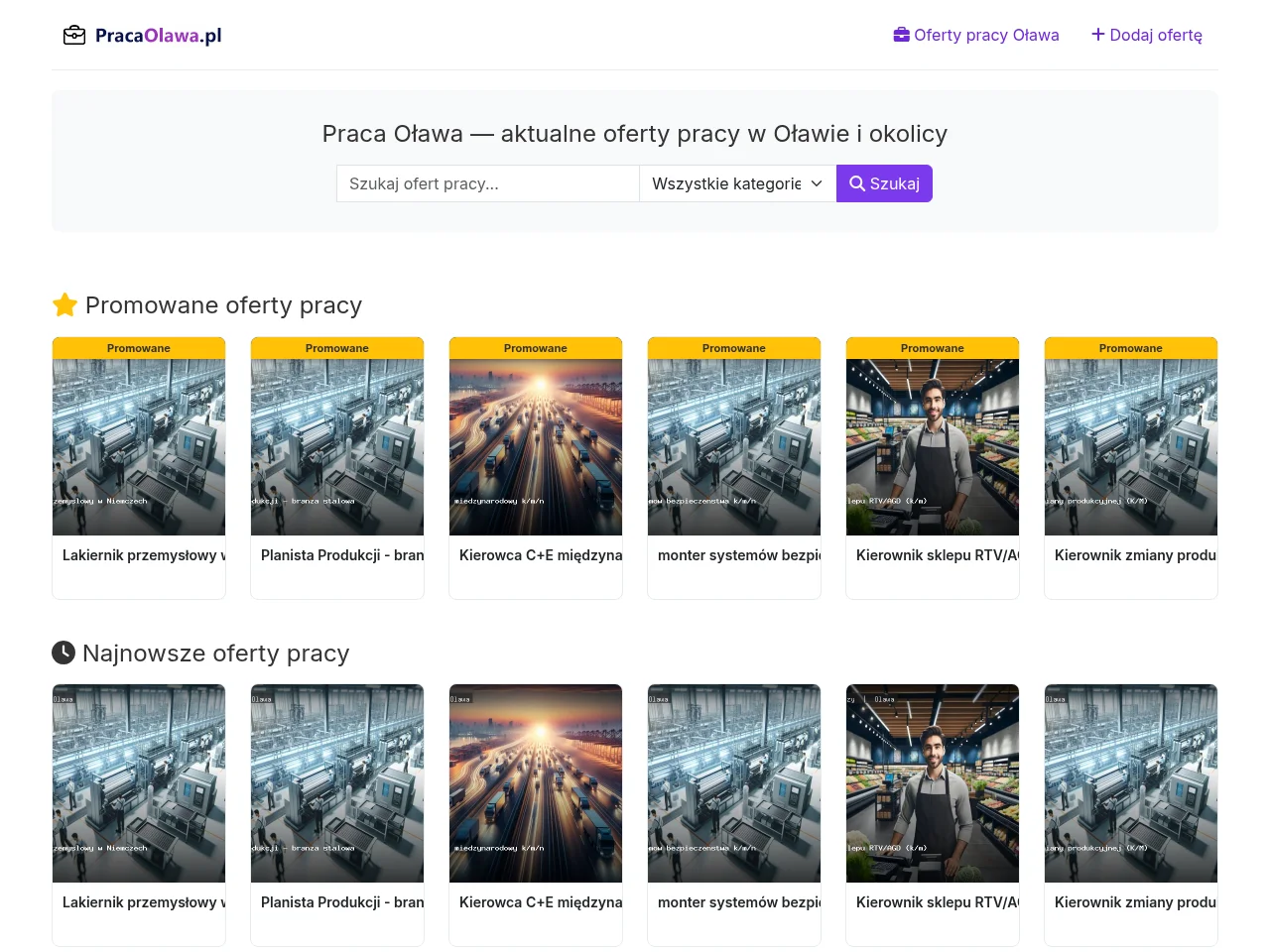Open the Oferty pracy Oława link
The height and width of the screenshot is (952, 1270).
coord(976,36)
